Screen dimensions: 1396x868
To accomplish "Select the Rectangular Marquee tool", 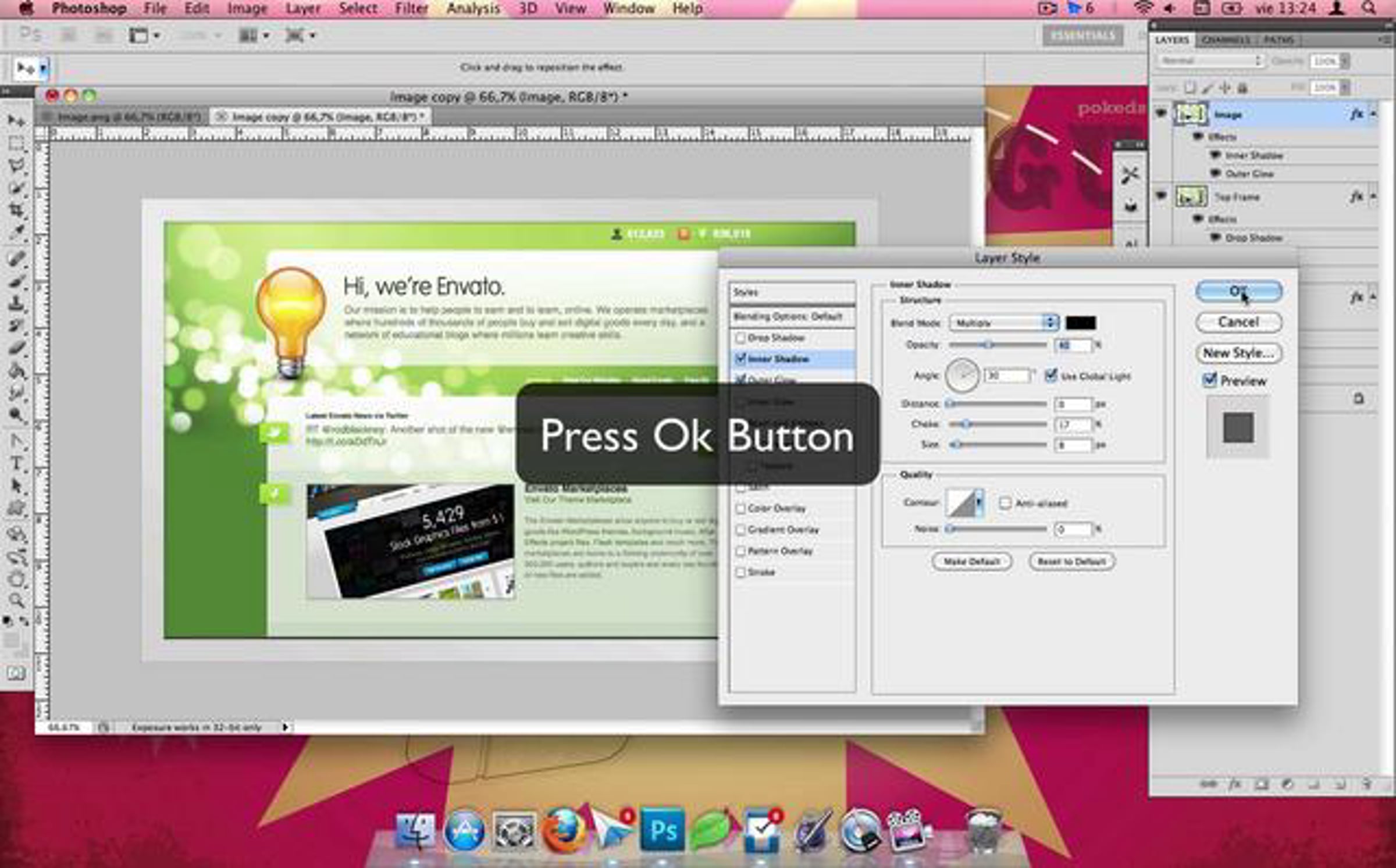I will 16,144.
